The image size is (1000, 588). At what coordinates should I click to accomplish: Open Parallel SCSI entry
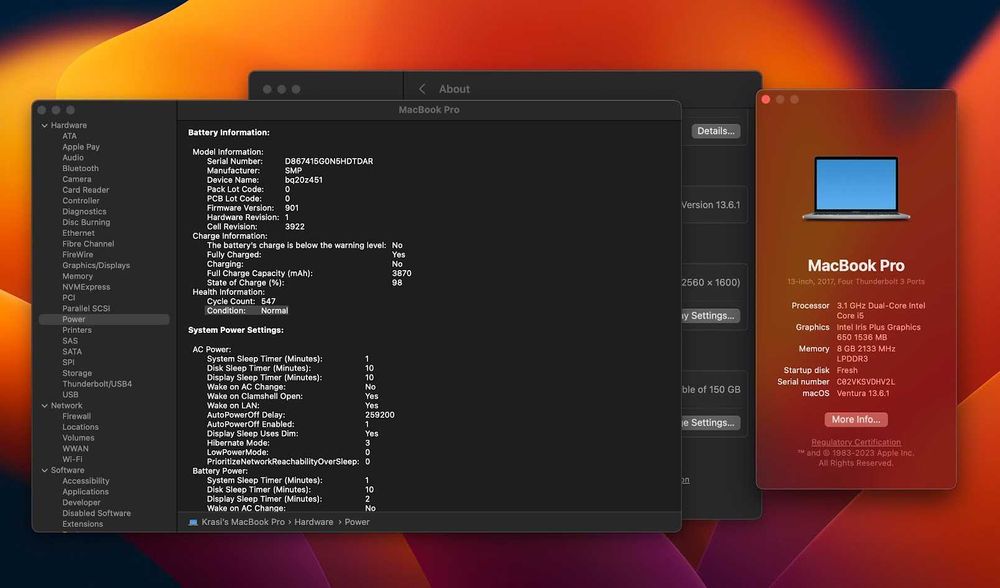pyautogui.click(x=86, y=309)
